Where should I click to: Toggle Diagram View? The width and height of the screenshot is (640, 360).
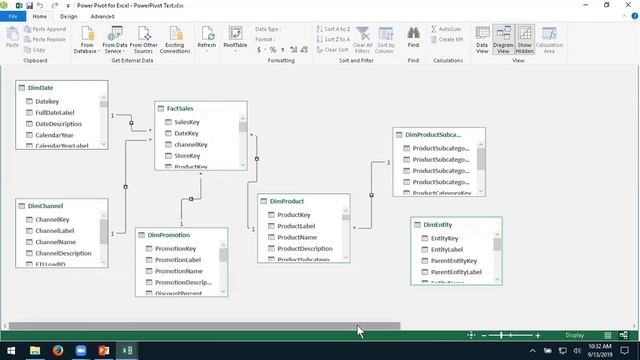(503, 40)
